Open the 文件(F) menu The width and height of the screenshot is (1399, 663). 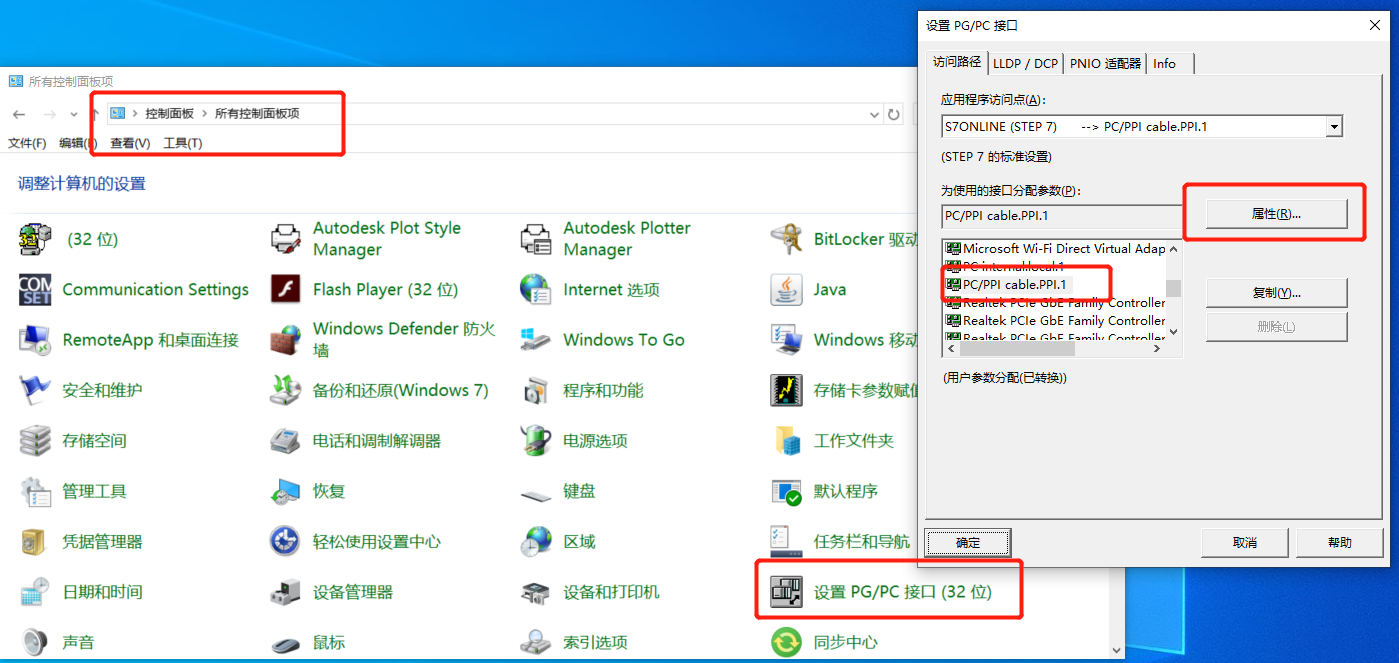click(x=27, y=143)
